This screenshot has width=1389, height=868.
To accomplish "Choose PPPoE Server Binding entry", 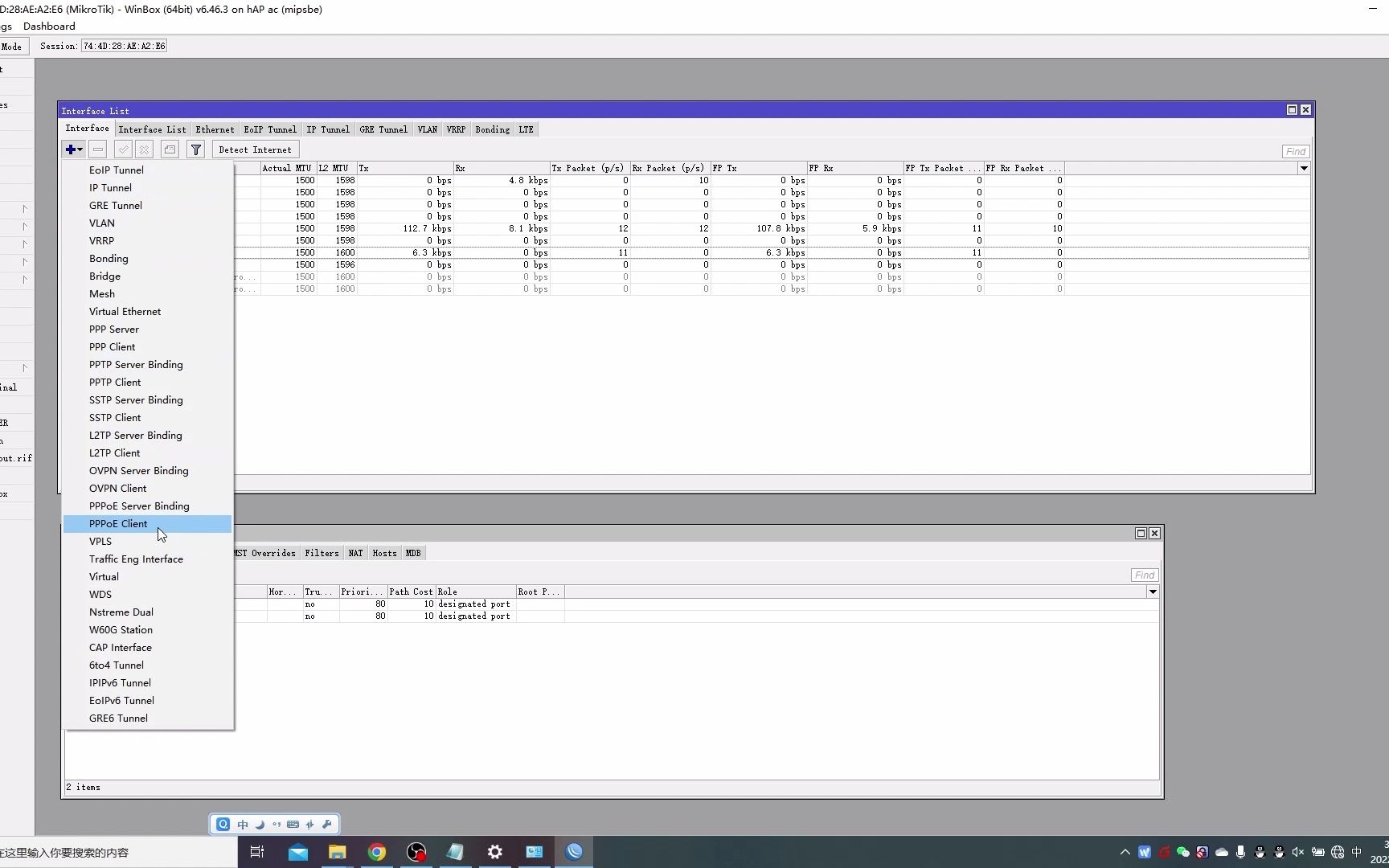I will point(147,506).
